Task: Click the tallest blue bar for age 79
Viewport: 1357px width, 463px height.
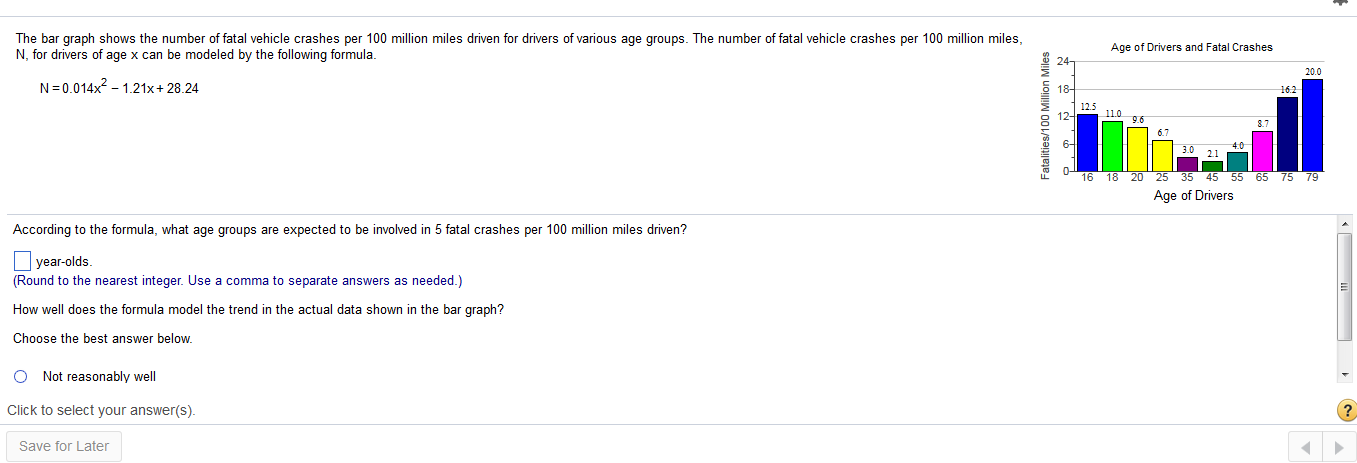Action: [x=1312, y=125]
